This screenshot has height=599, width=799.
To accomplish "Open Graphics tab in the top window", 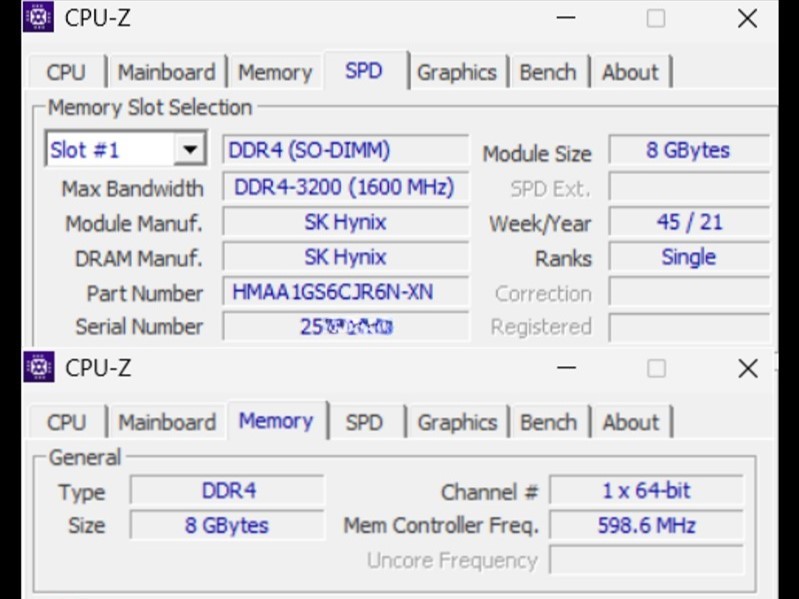I will point(457,72).
